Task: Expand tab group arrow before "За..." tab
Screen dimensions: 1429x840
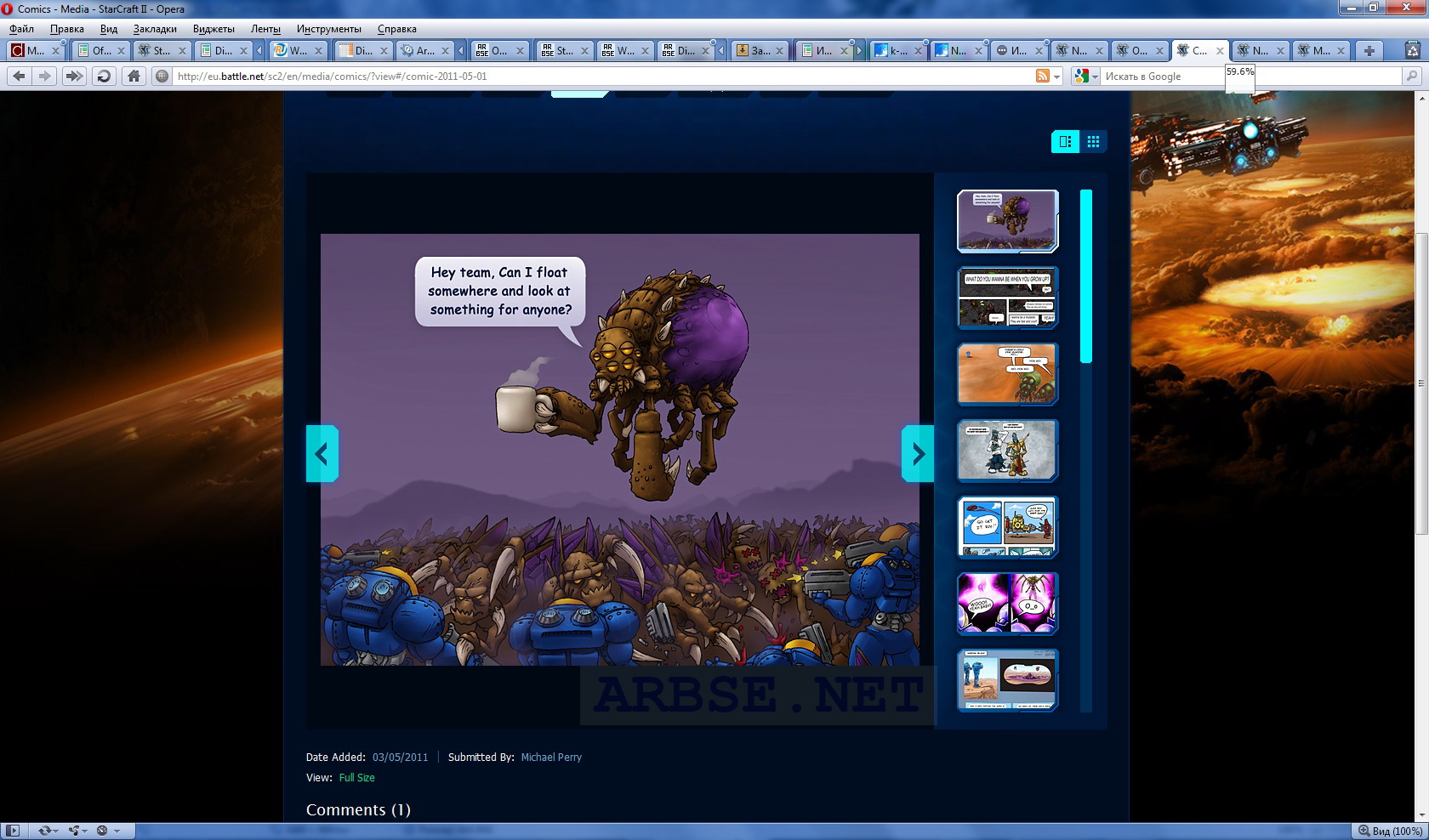Action: point(721,50)
